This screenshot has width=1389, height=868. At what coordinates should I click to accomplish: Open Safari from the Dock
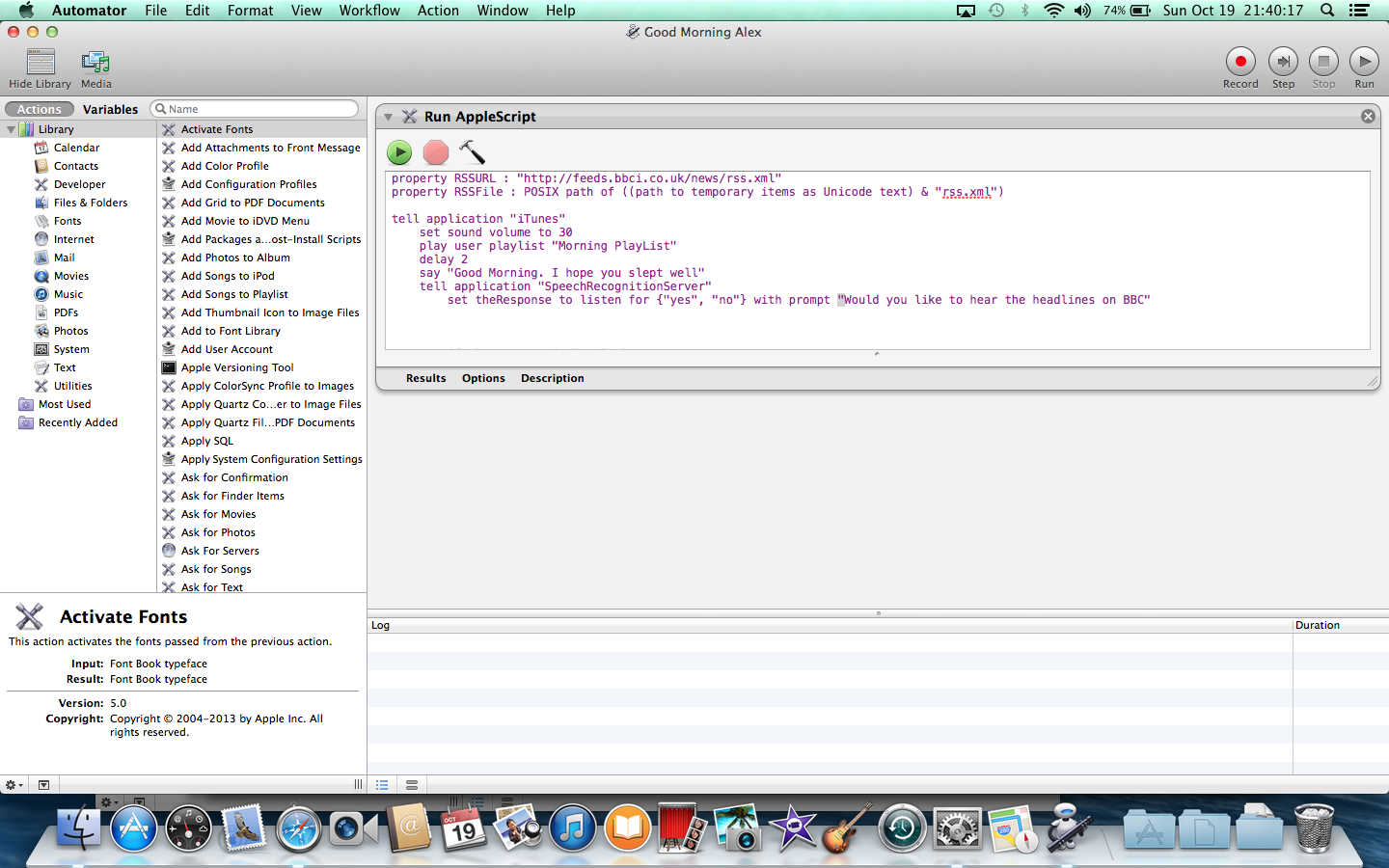[298, 828]
